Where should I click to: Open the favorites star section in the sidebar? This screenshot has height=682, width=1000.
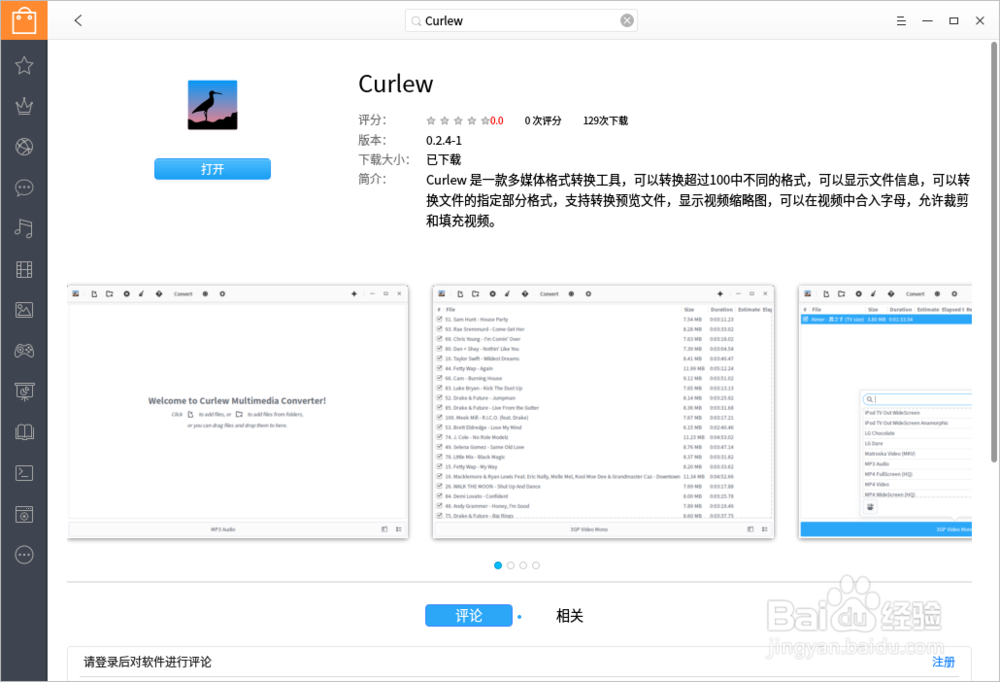click(x=24, y=65)
